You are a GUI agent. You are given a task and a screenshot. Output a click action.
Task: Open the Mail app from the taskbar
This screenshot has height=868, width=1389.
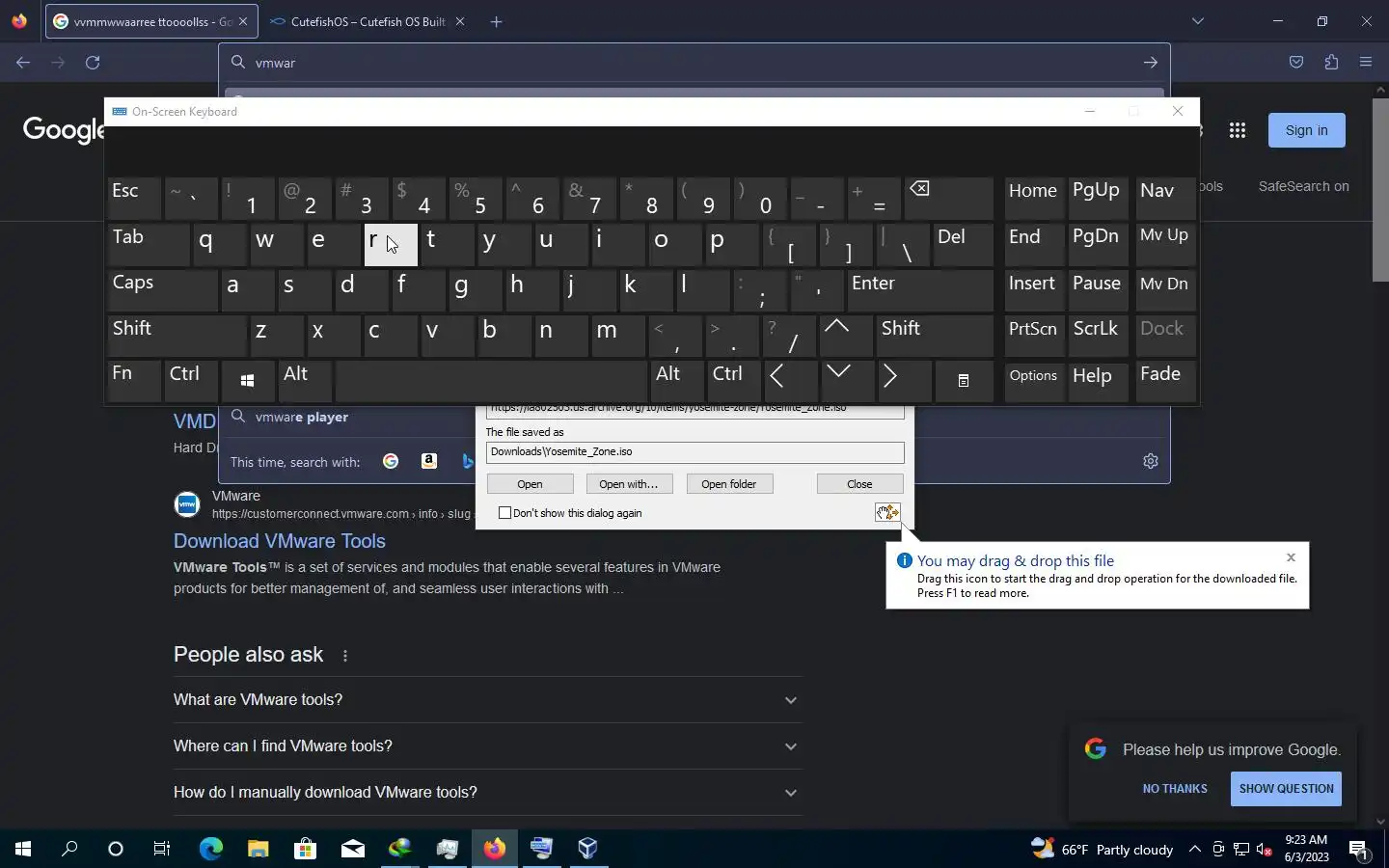(x=352, y=849)
